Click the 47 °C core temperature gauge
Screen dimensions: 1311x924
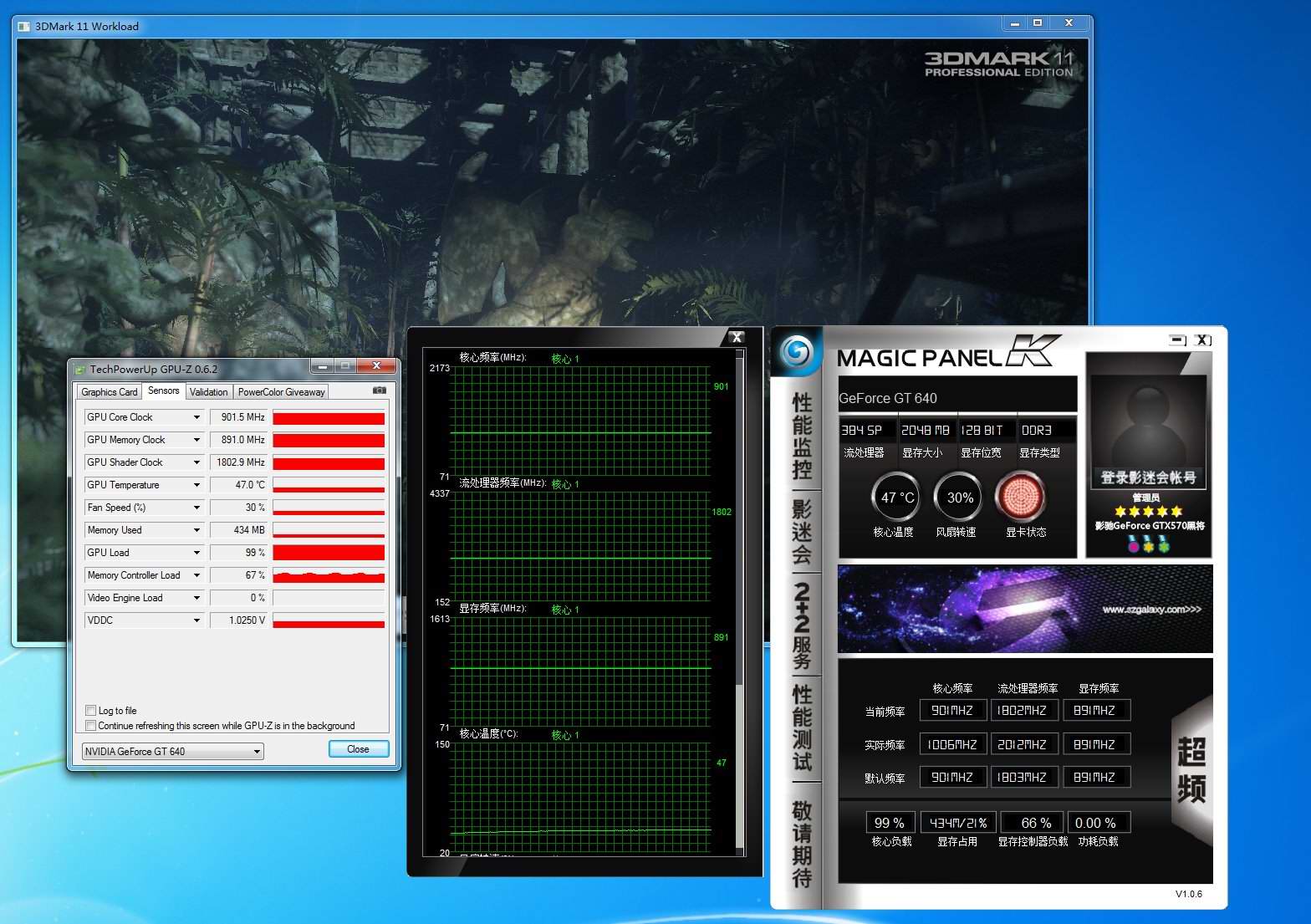coord(896,498)
